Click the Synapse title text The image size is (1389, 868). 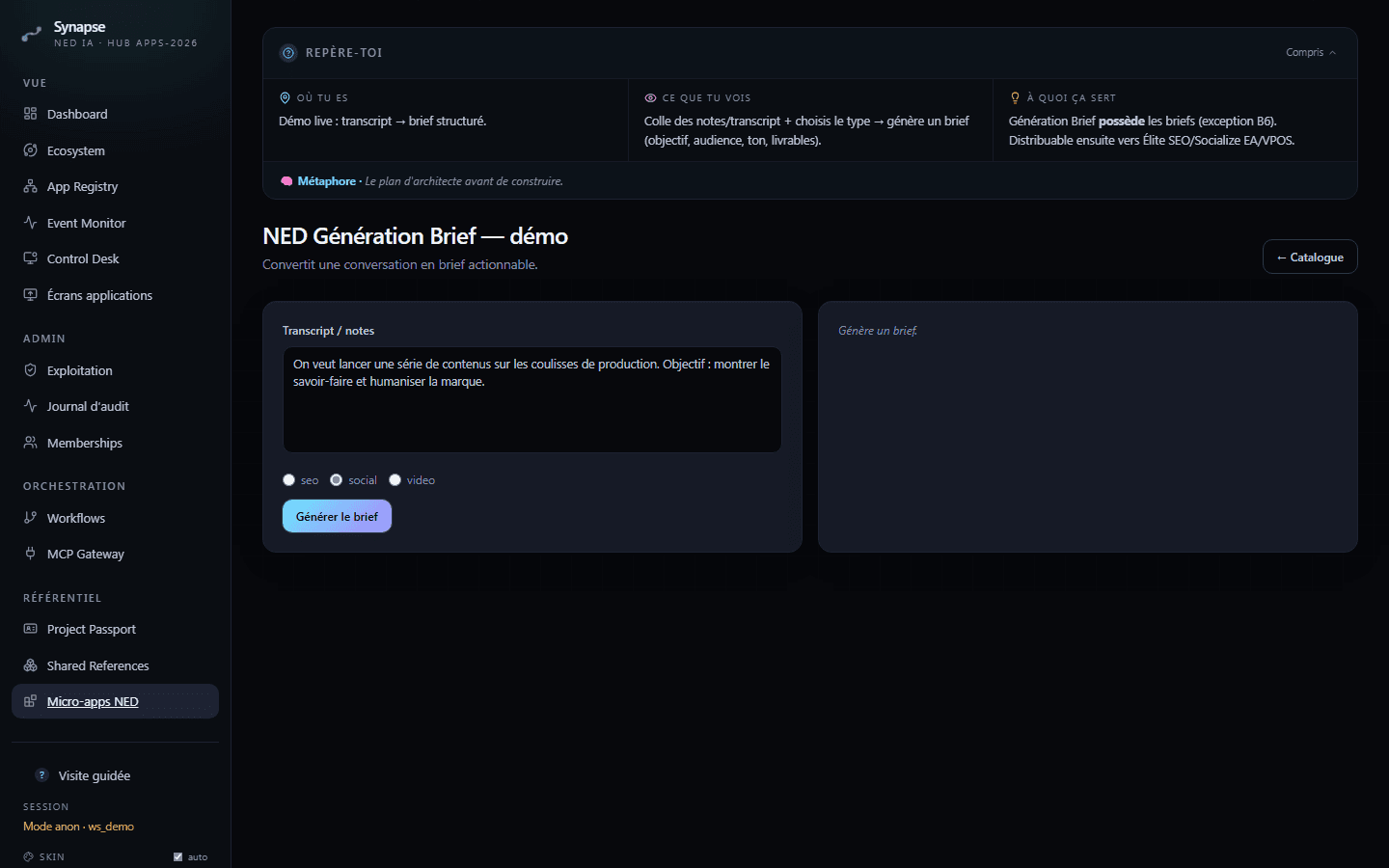(x=79, y=27)
